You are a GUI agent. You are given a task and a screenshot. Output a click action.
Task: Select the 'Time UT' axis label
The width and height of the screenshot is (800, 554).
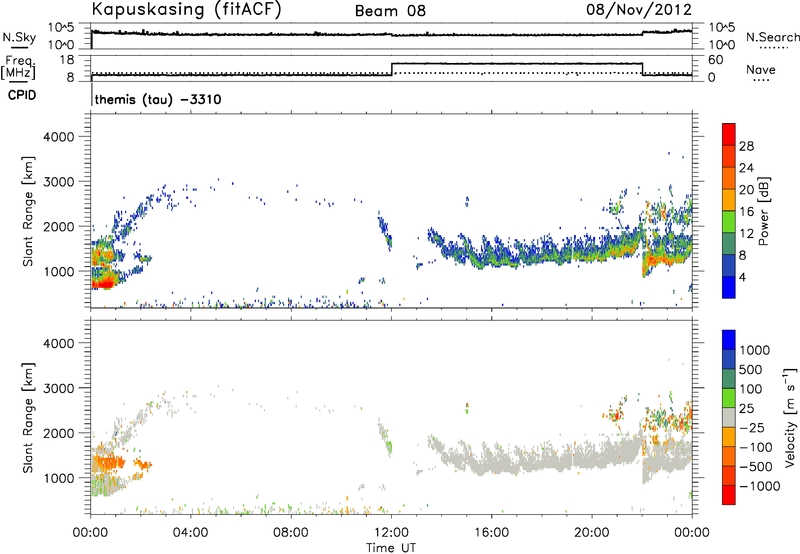pos(391,548)
